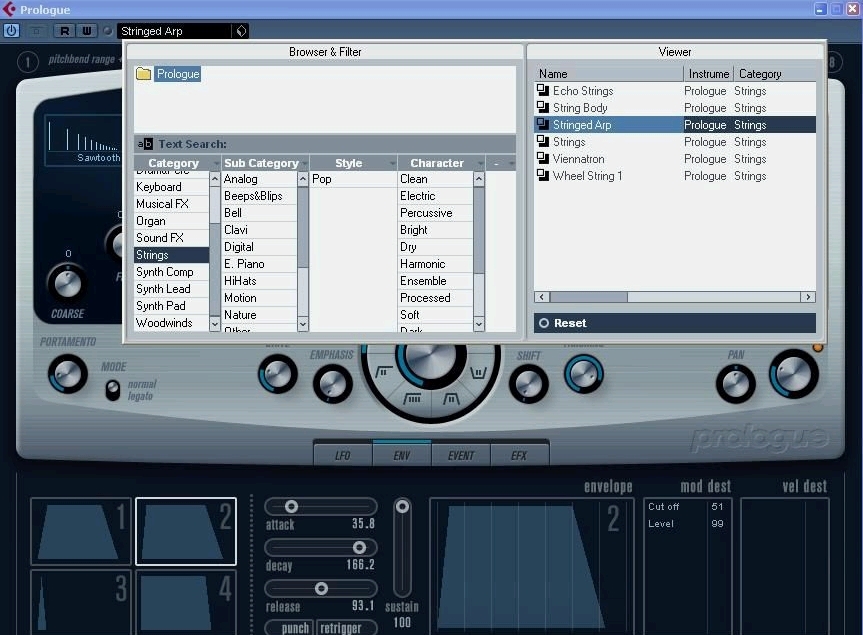Screen dimensions: 863x635
Task: Switch to the EVENT tab
Action: point(461,455)
